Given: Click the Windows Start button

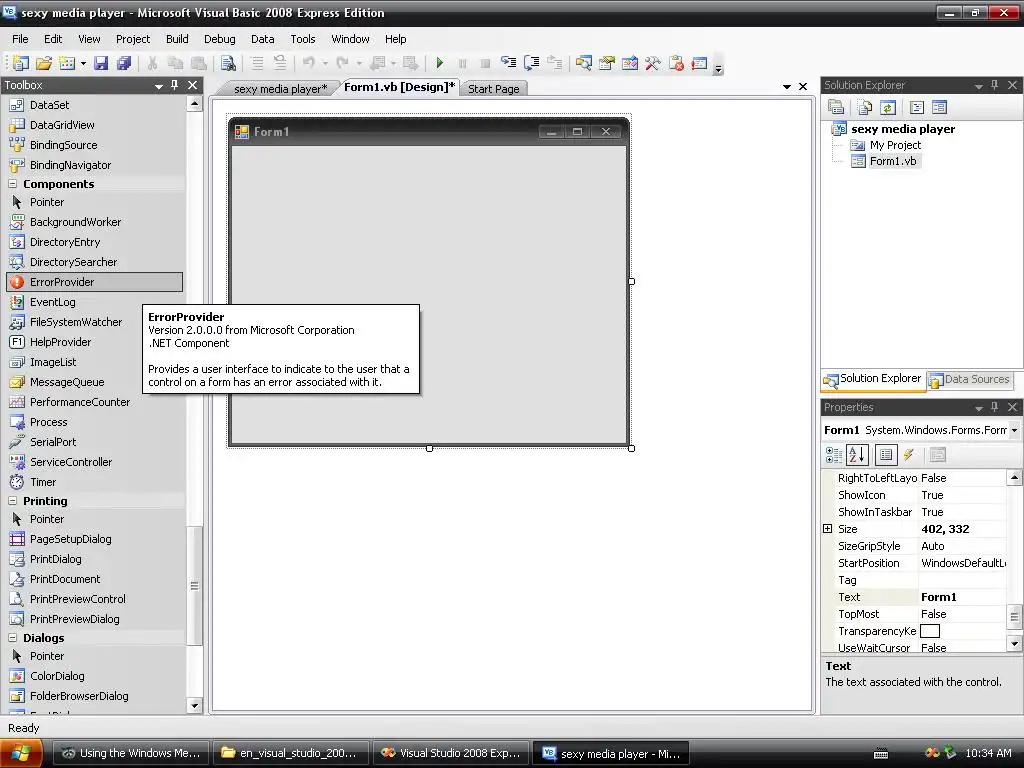Looking at the screenshot, I should (x=21, y=754).
